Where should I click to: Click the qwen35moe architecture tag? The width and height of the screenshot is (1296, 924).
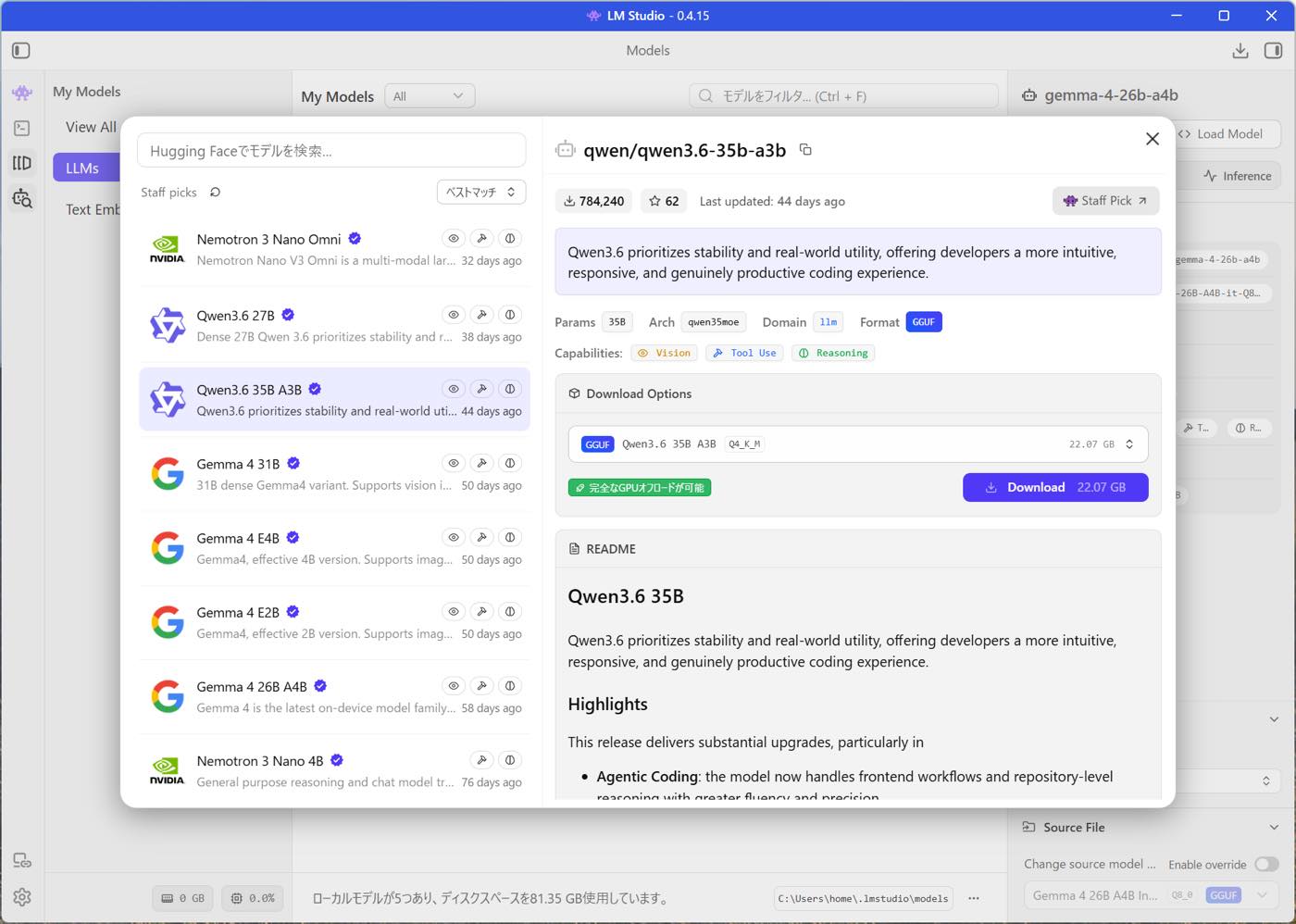click(713, 322)
